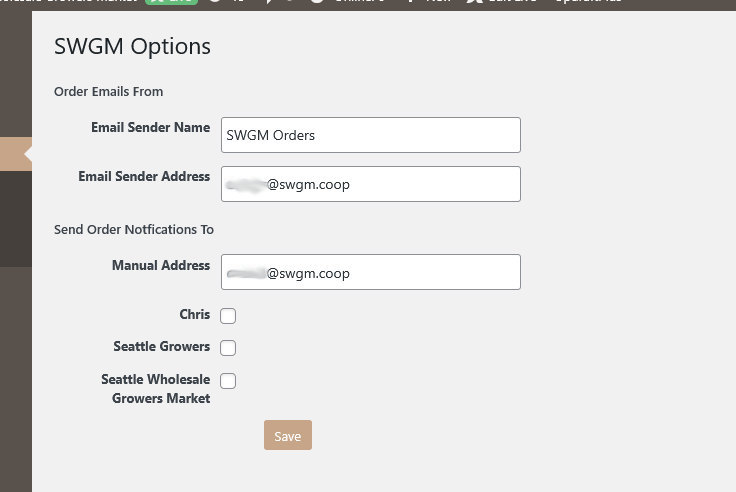
Task: Click the green badge in admin bar
Action: click(170, 3)
